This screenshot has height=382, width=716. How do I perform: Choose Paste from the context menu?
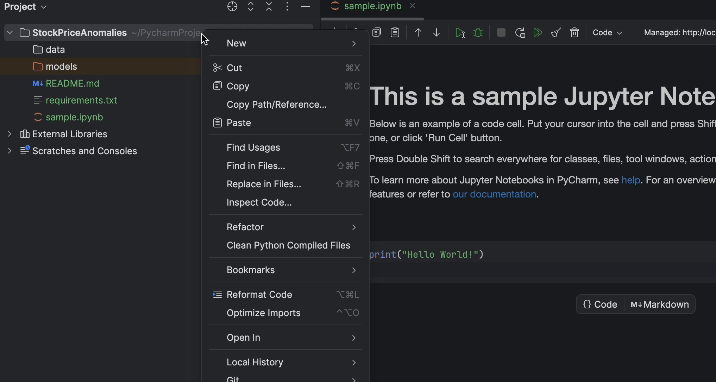285,123
